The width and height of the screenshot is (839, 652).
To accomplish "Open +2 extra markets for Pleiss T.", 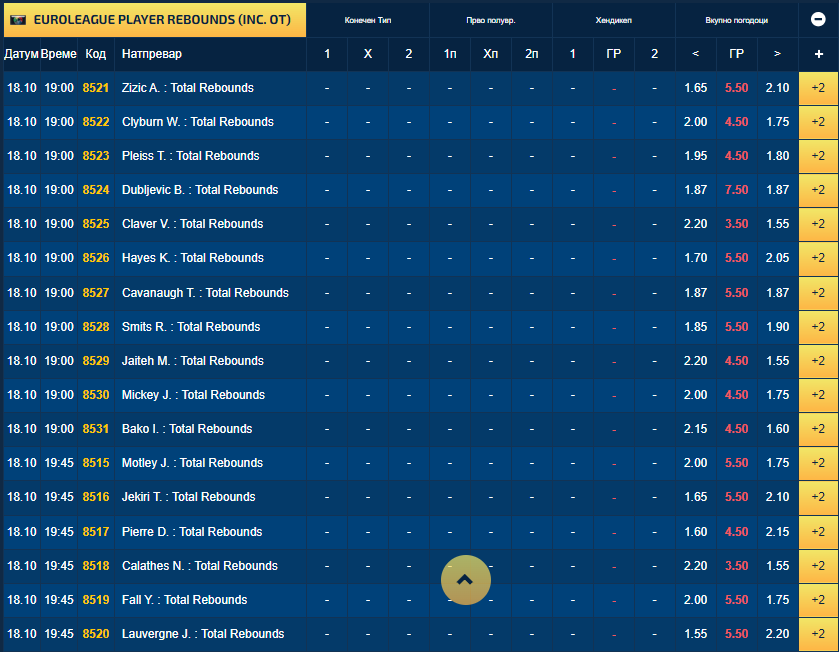I will 818,156.
